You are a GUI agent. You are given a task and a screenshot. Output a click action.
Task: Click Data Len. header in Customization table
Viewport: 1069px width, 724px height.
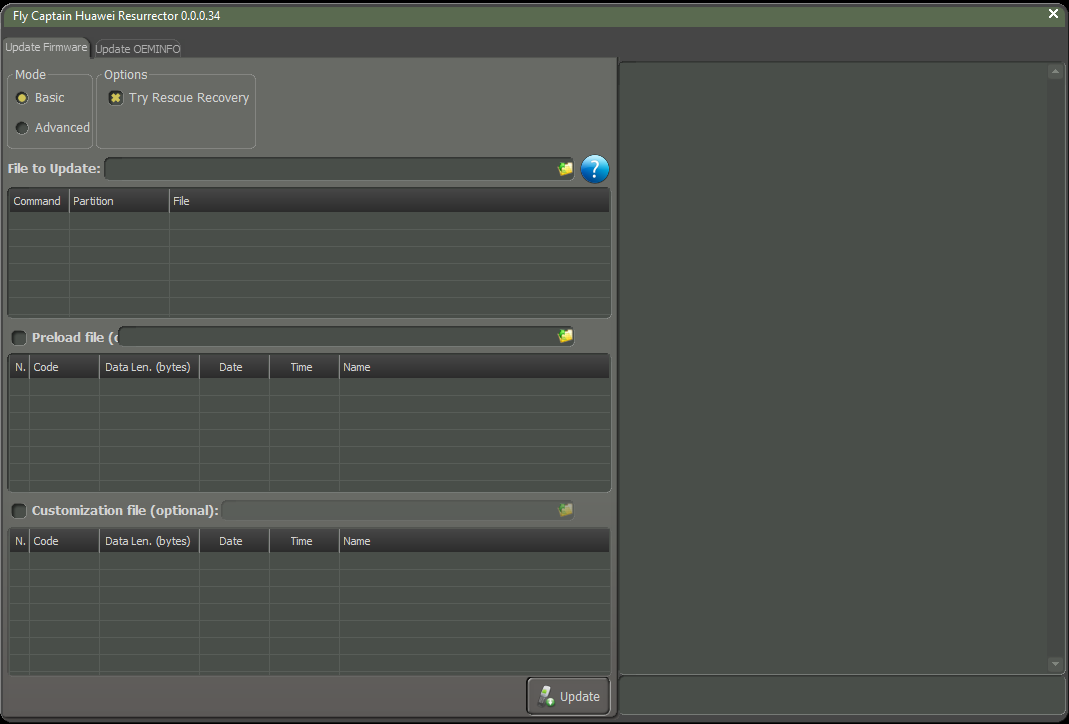coord(149,541)
